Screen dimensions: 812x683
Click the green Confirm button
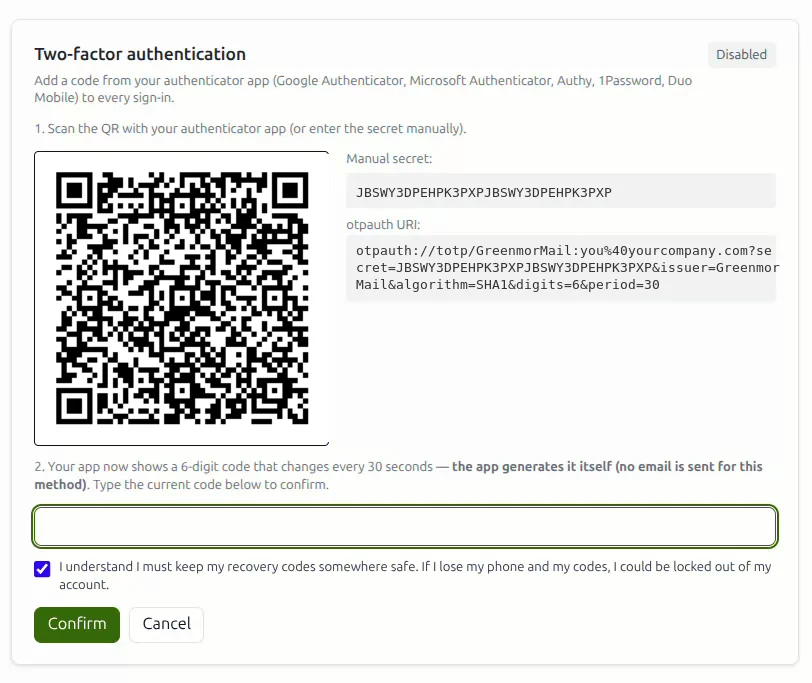pyautogui.click(x=77, y=624)
